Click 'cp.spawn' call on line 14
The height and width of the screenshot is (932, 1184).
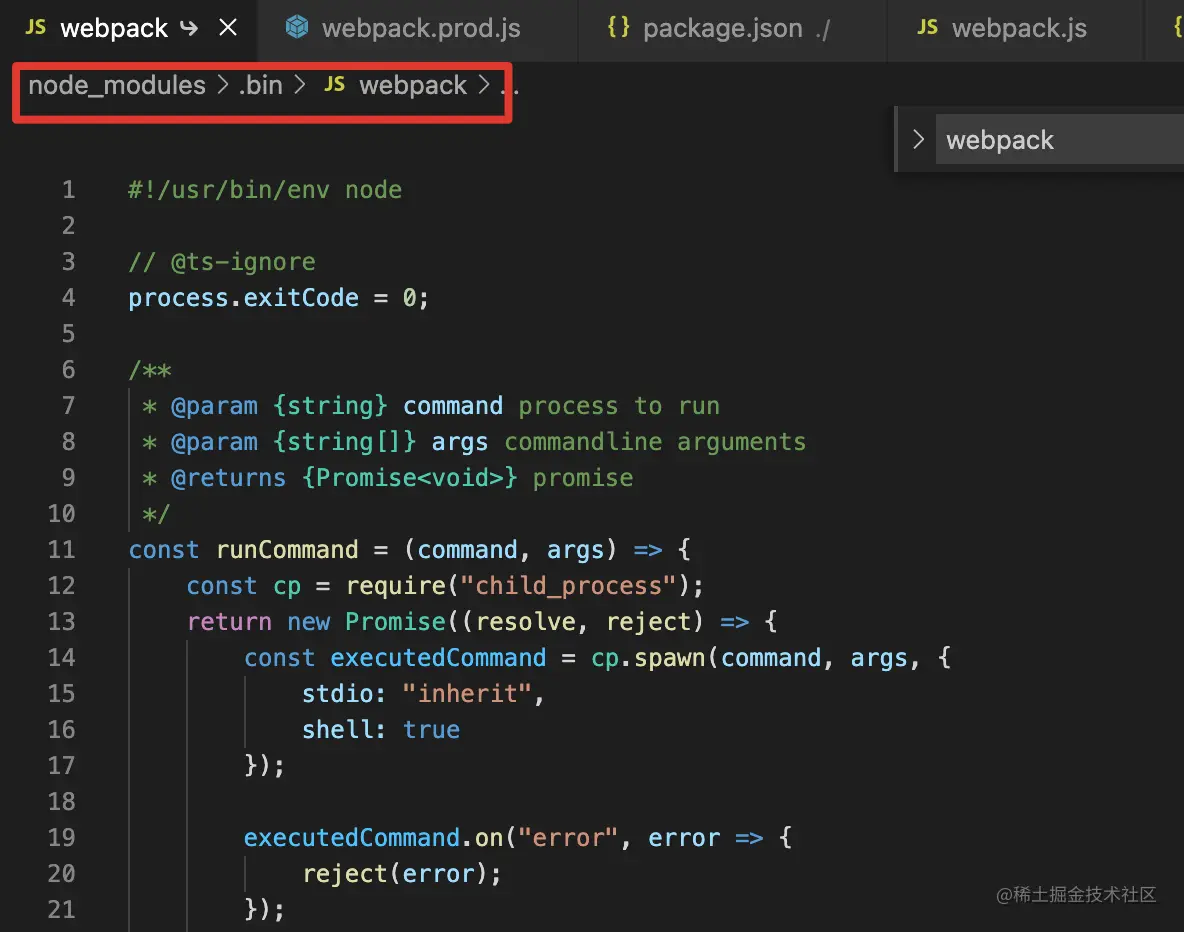[648, 658]
